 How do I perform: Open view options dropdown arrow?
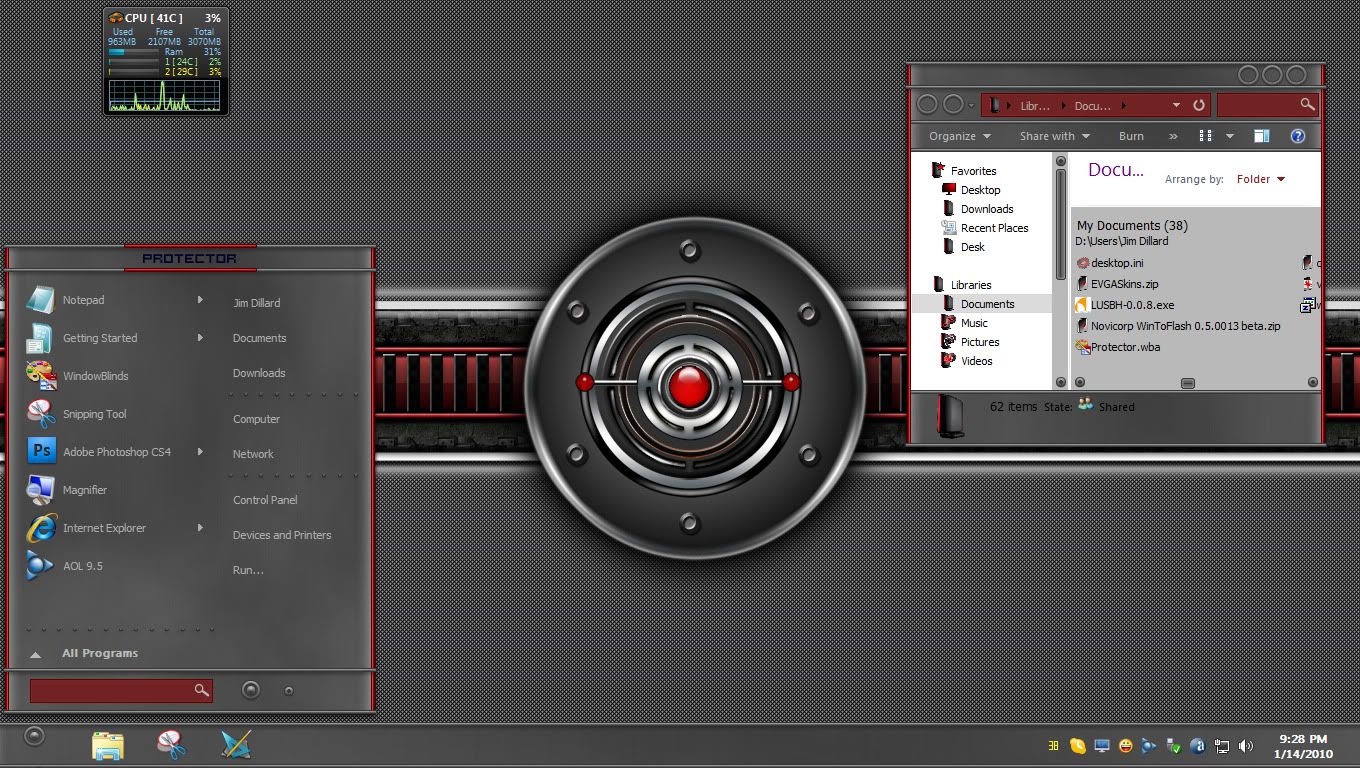pyautogui.click(x=1230, y=136)
